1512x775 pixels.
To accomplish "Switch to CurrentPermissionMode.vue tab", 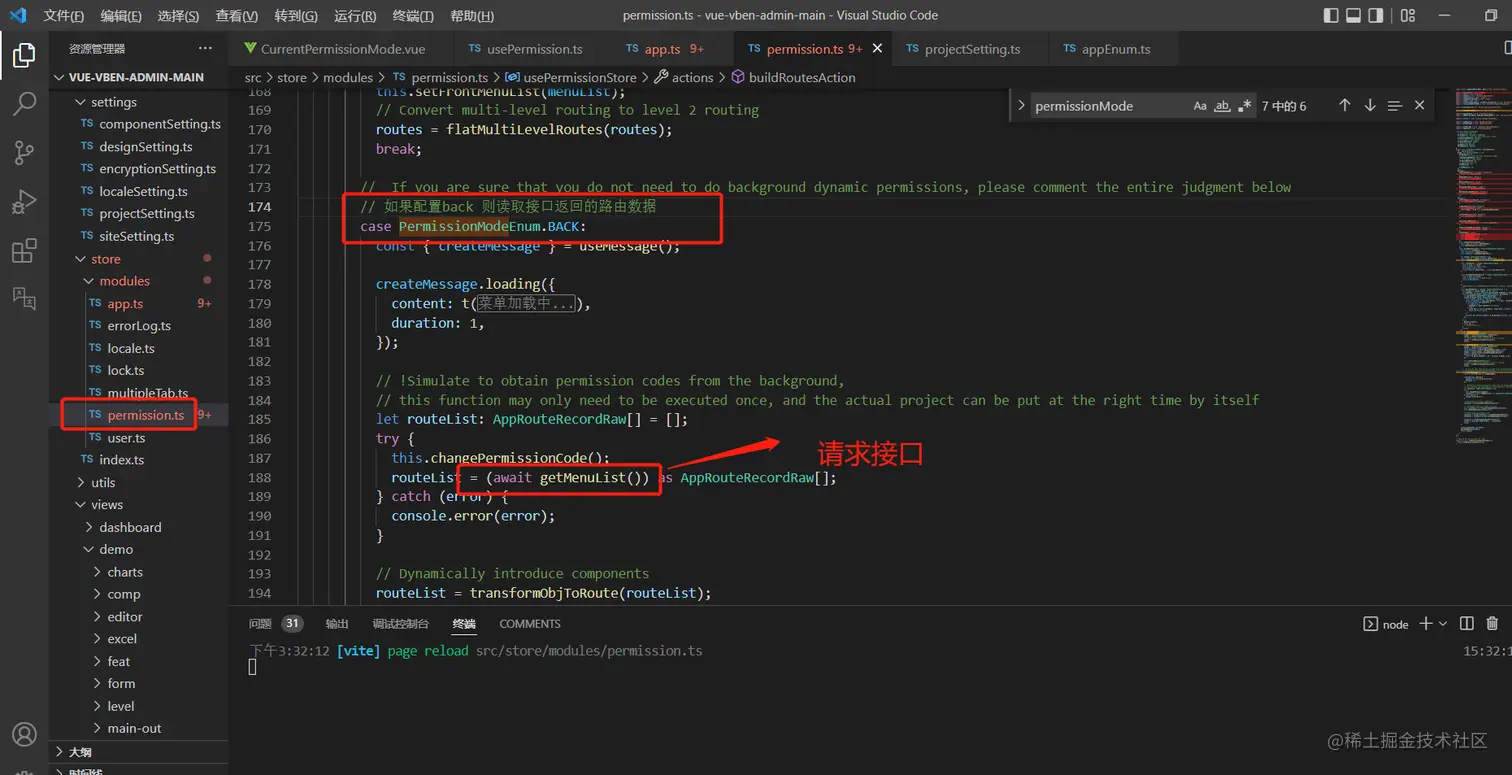I will point(341,48).
